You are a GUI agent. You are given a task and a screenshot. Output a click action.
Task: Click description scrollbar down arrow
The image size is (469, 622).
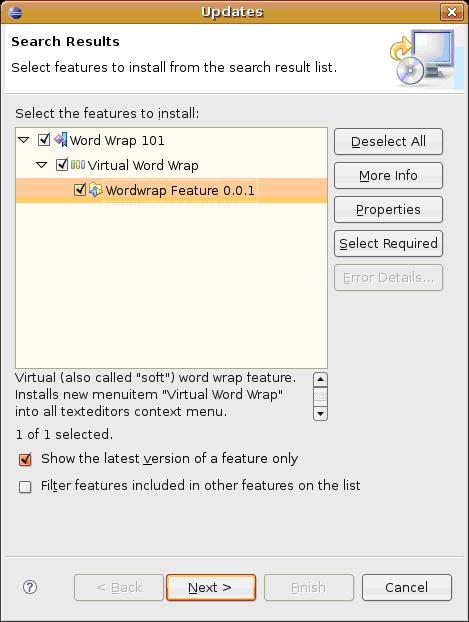[320, 414]
